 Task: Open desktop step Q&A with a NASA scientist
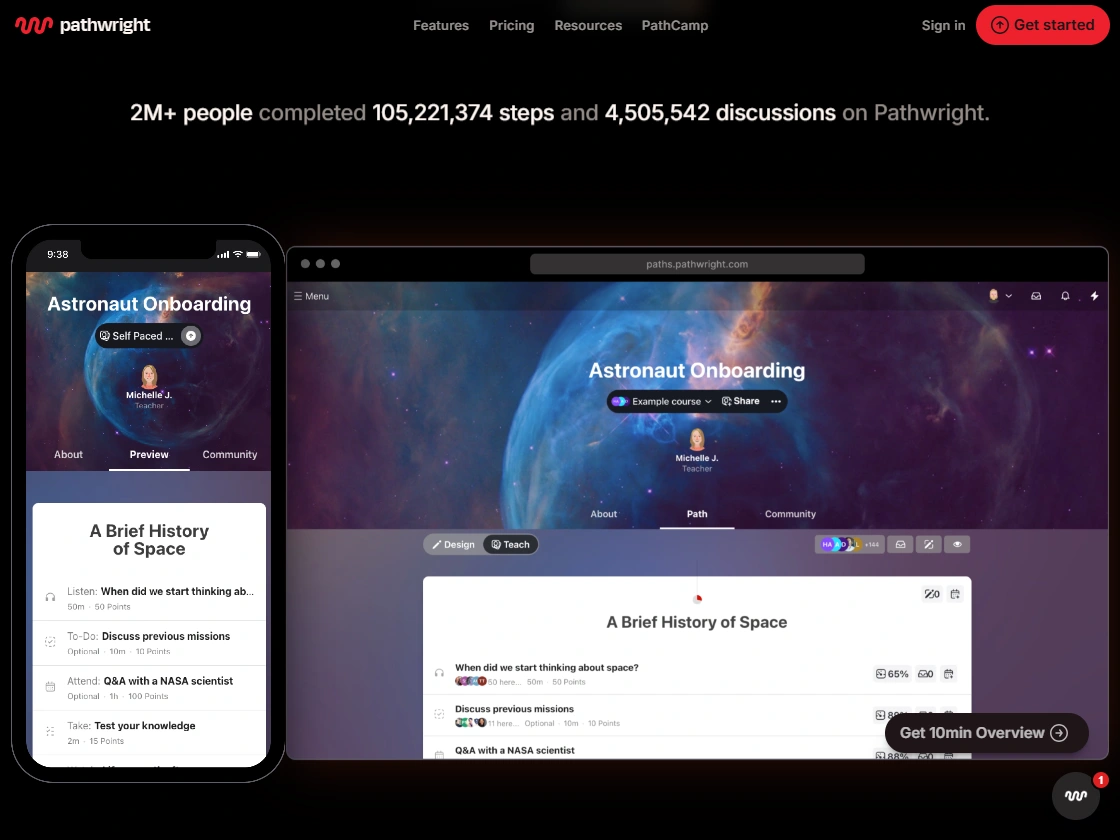[x=514, y=750]
